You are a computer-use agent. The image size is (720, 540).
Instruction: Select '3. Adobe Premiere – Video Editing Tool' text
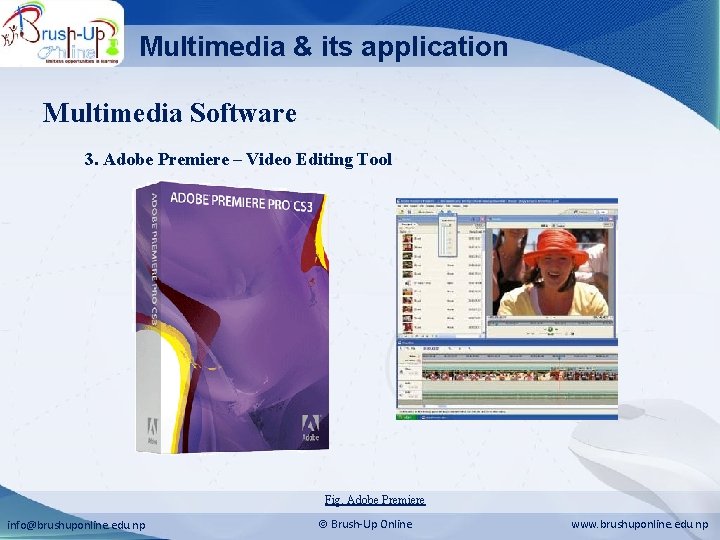point(238,159)
